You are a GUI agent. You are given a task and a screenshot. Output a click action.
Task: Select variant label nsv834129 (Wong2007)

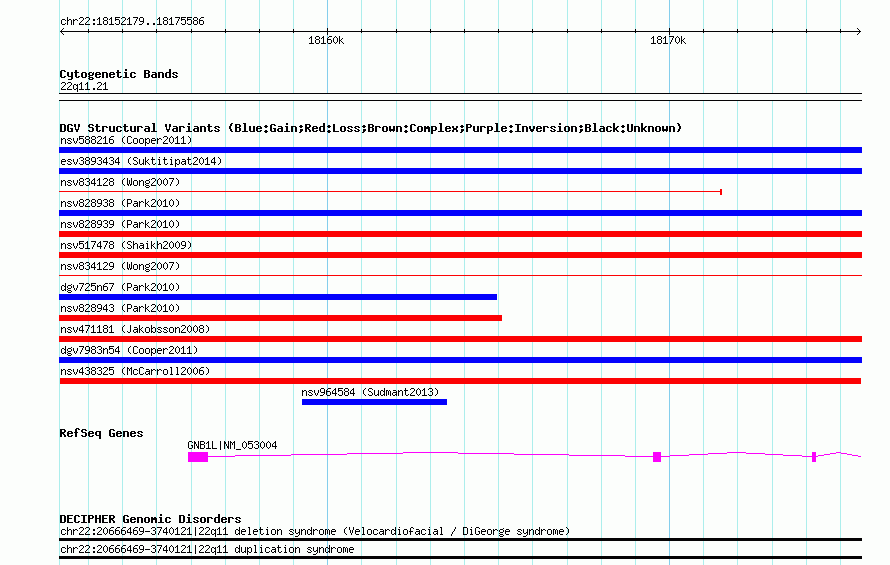pyautogui.click(x=120, y=266)
